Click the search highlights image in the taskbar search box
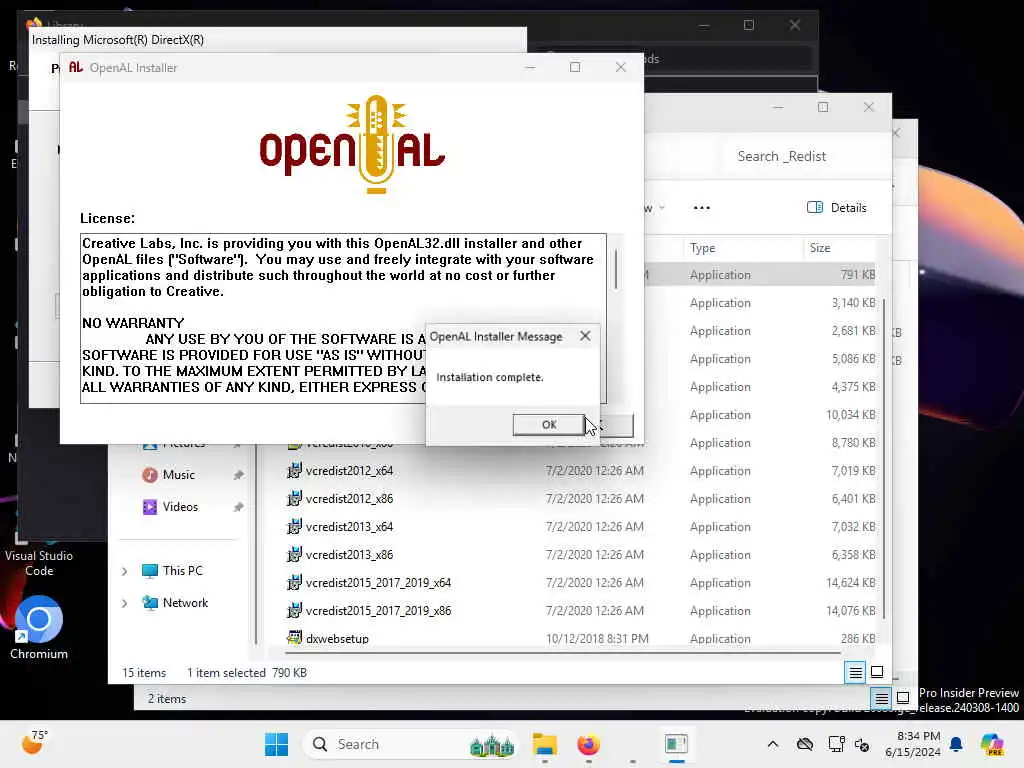 tap(492, 744)
